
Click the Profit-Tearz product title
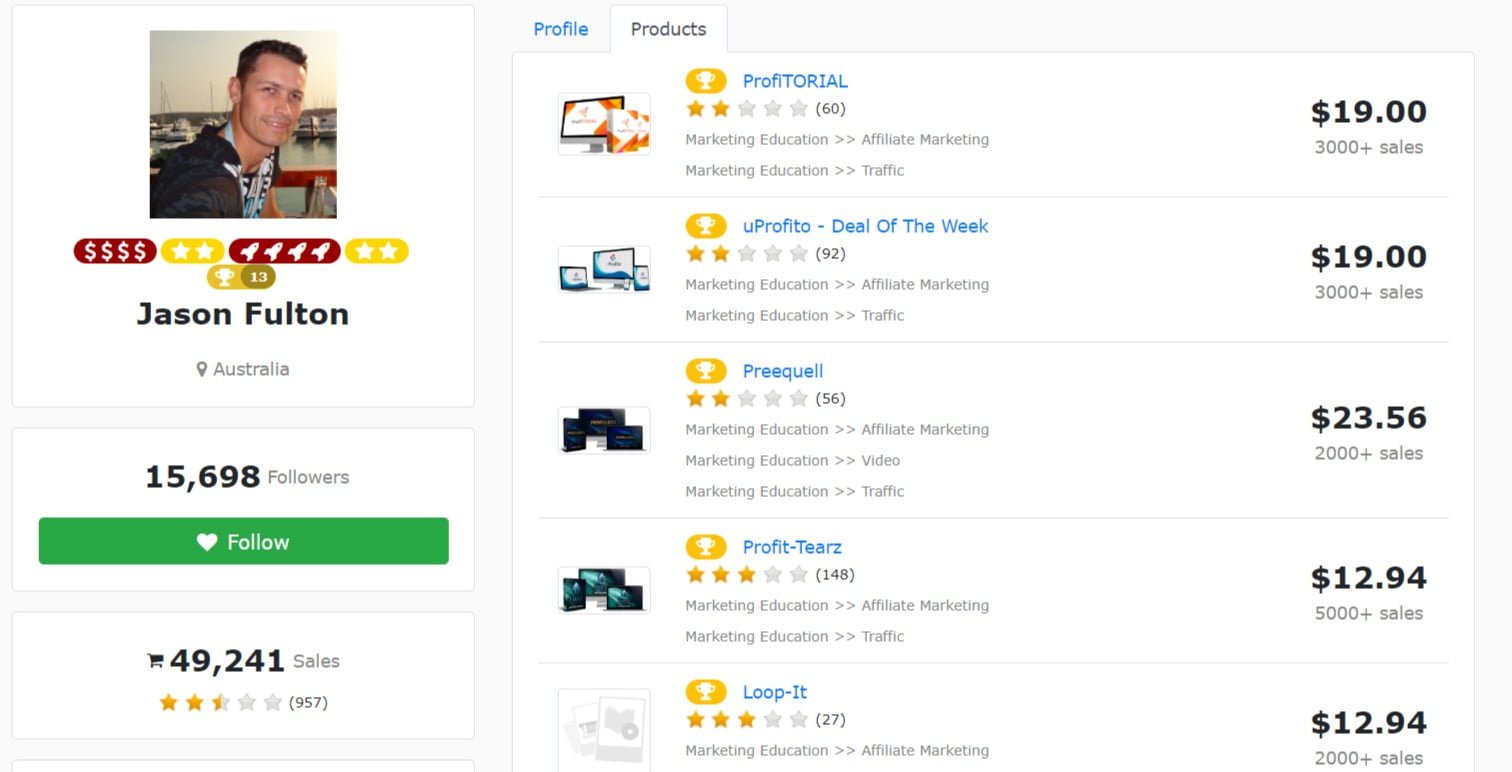pos(792,547)
